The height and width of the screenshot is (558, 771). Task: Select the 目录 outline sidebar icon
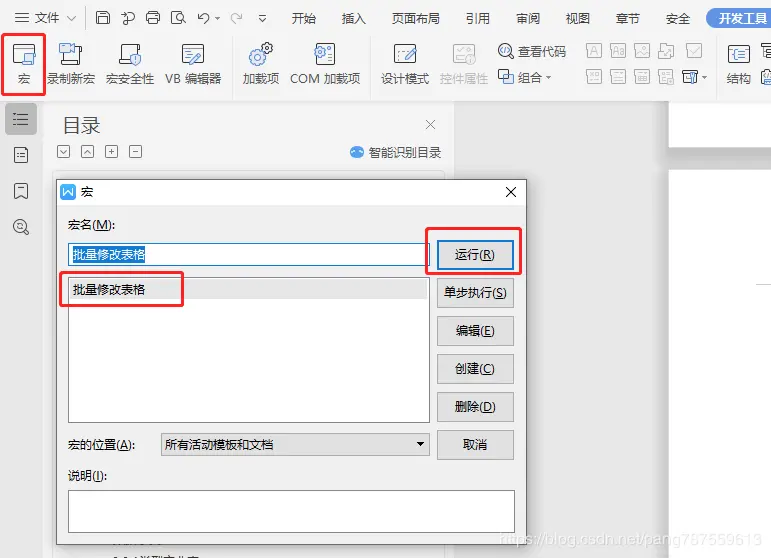pyautogui.click(x=21, y=118)
